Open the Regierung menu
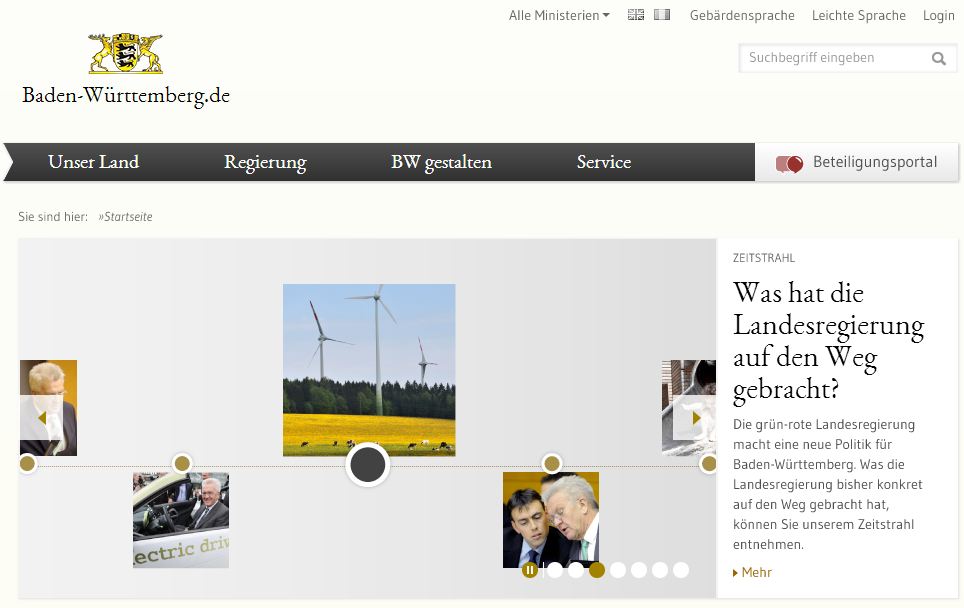Viewport: 964px width, 608px height. click(265, 162)
